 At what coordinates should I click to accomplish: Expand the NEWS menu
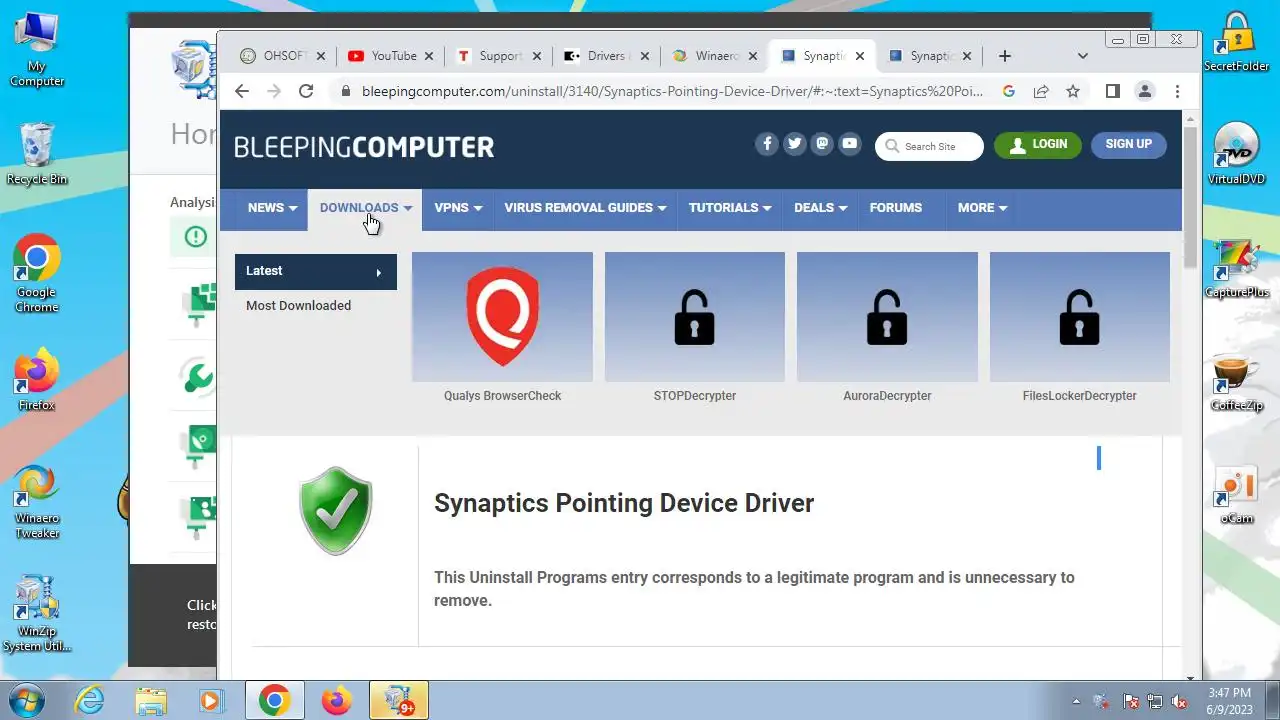(x=273, y=208)
